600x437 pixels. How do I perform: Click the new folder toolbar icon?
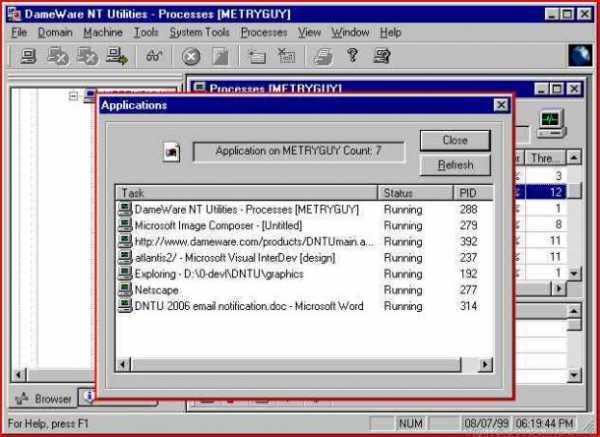click(x=257, y=57)
